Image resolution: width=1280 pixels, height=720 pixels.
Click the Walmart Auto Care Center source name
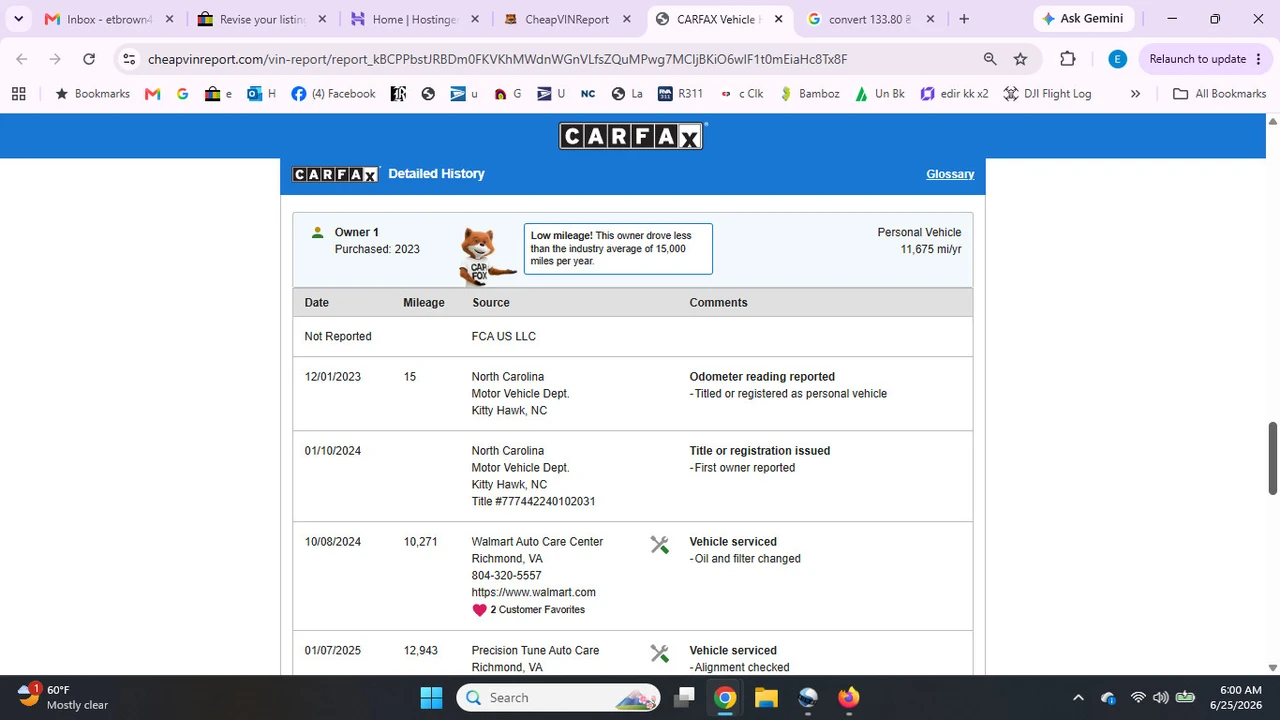(x=538, y=542)
